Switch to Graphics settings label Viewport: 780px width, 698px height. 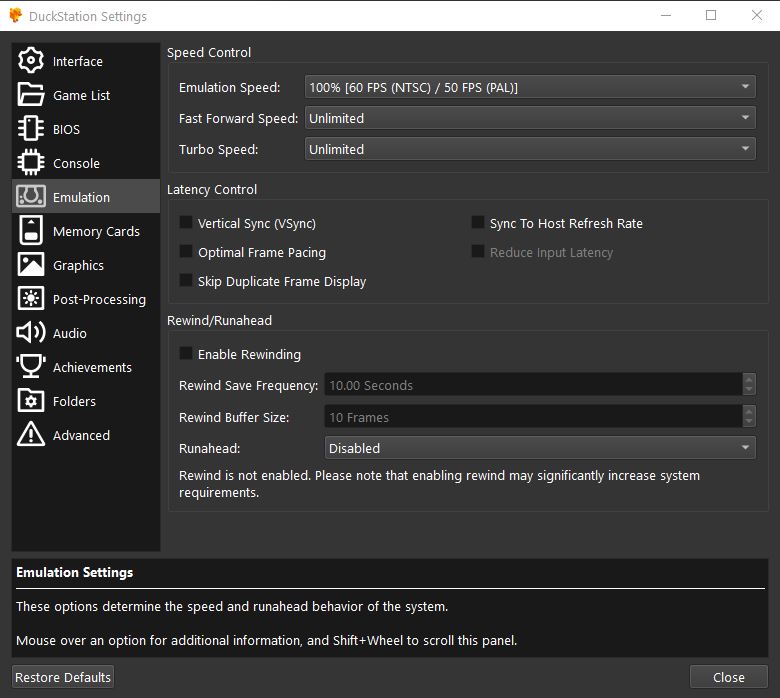[x=78, y=266]
